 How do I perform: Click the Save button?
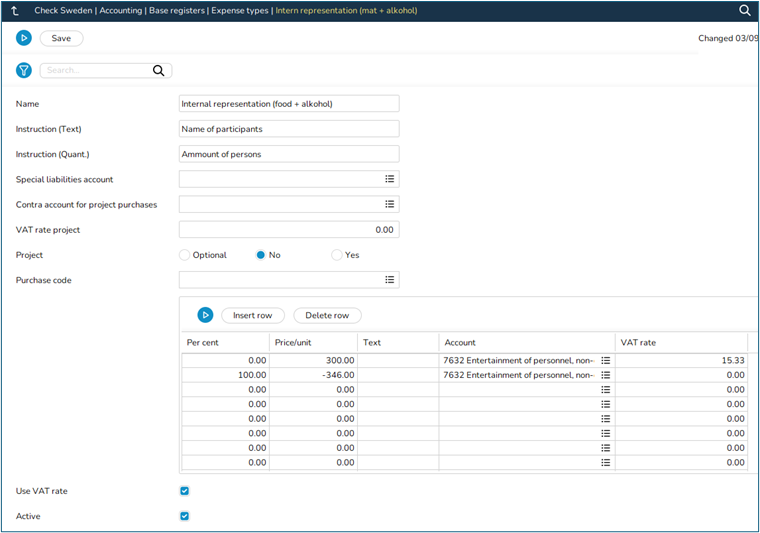pyautogui.click(x=61, y=38)
